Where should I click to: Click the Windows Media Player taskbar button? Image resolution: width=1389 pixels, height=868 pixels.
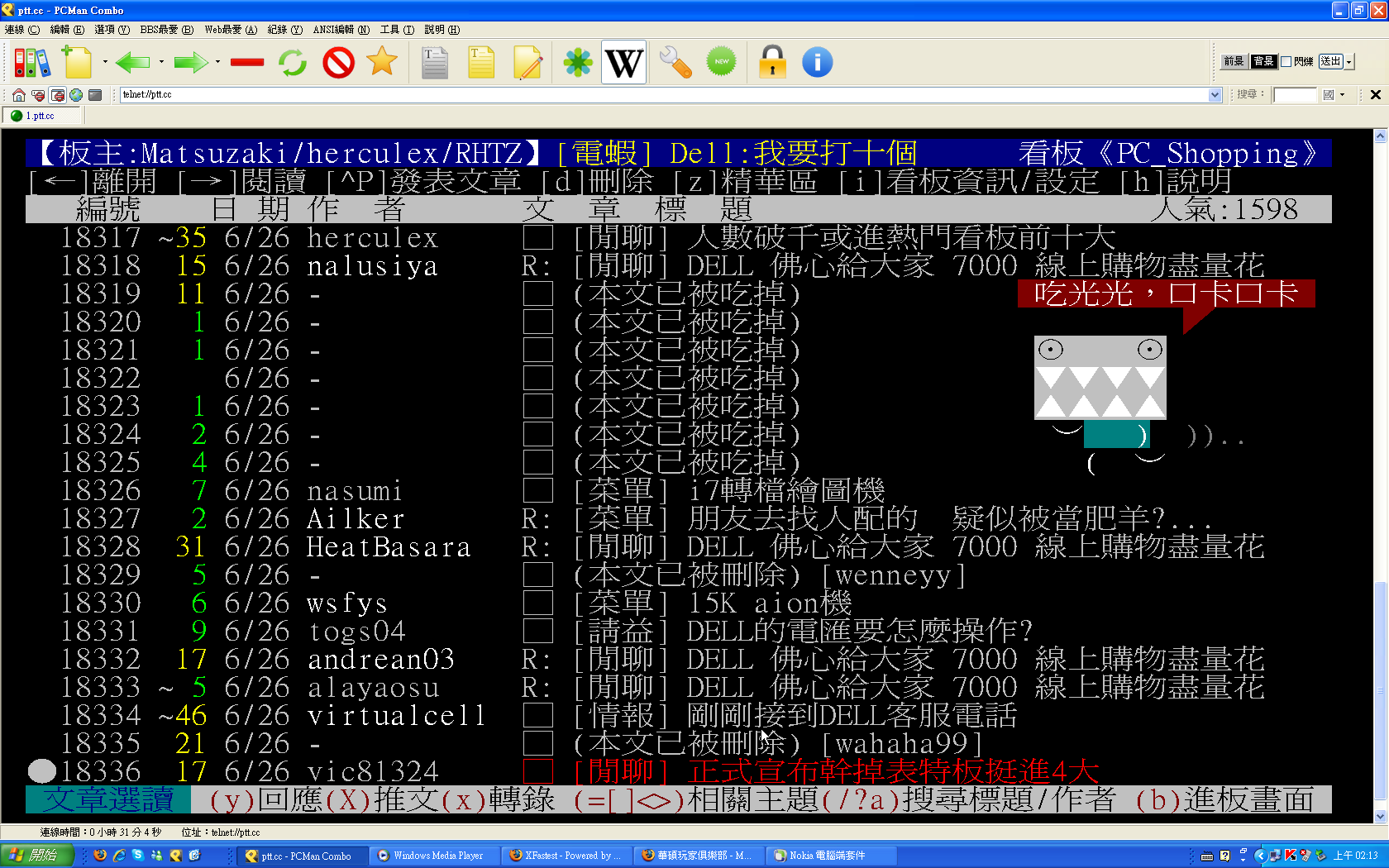431,856
